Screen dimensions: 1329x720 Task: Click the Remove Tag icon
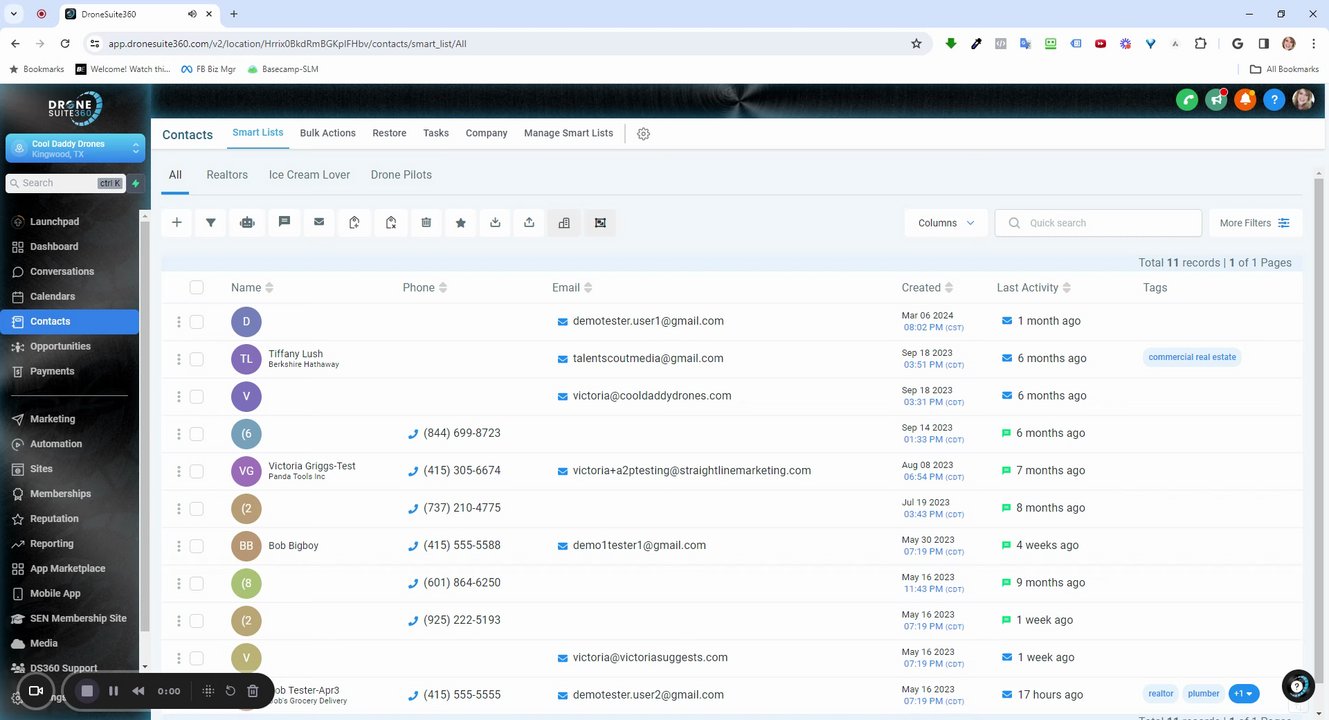pyautogui.click(x=391, y=223)
